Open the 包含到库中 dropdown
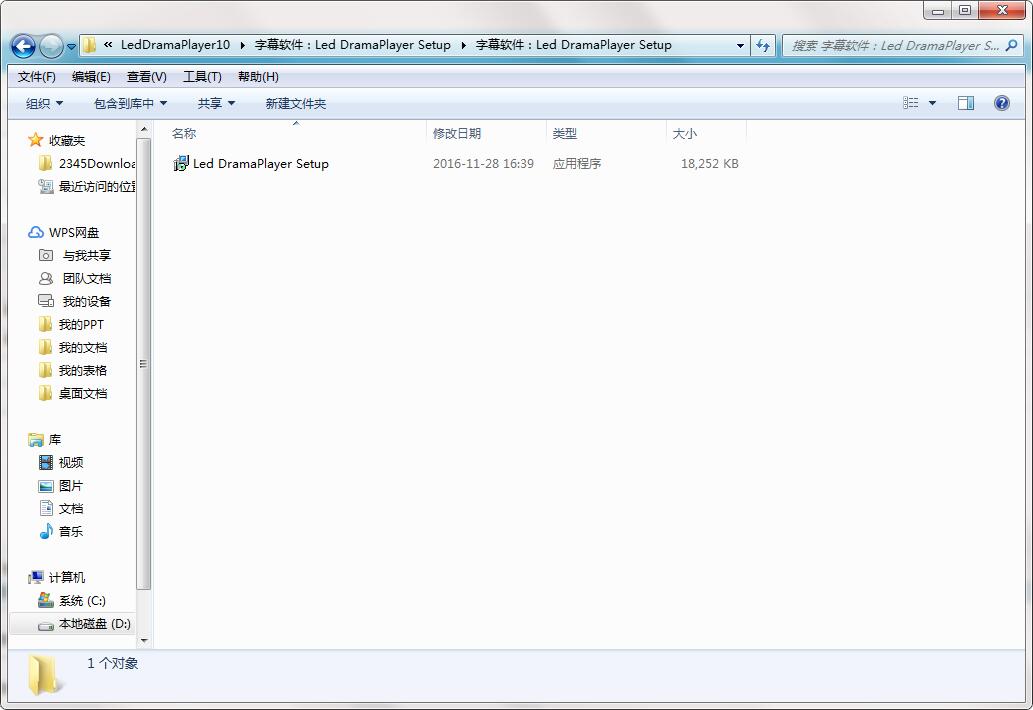Image resolution: width=1033 pixels, height=710 pixels. point(130,103)
